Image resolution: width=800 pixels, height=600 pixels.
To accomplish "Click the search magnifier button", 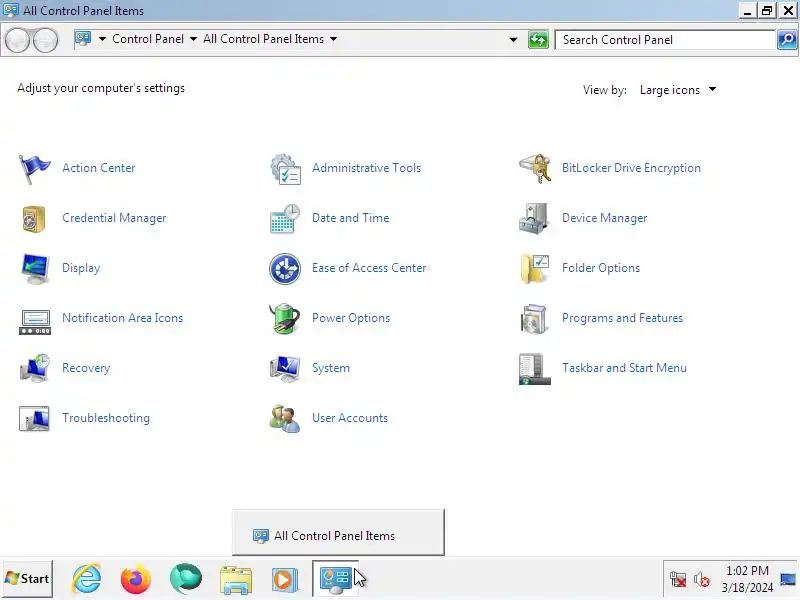I will pos(787,39).
